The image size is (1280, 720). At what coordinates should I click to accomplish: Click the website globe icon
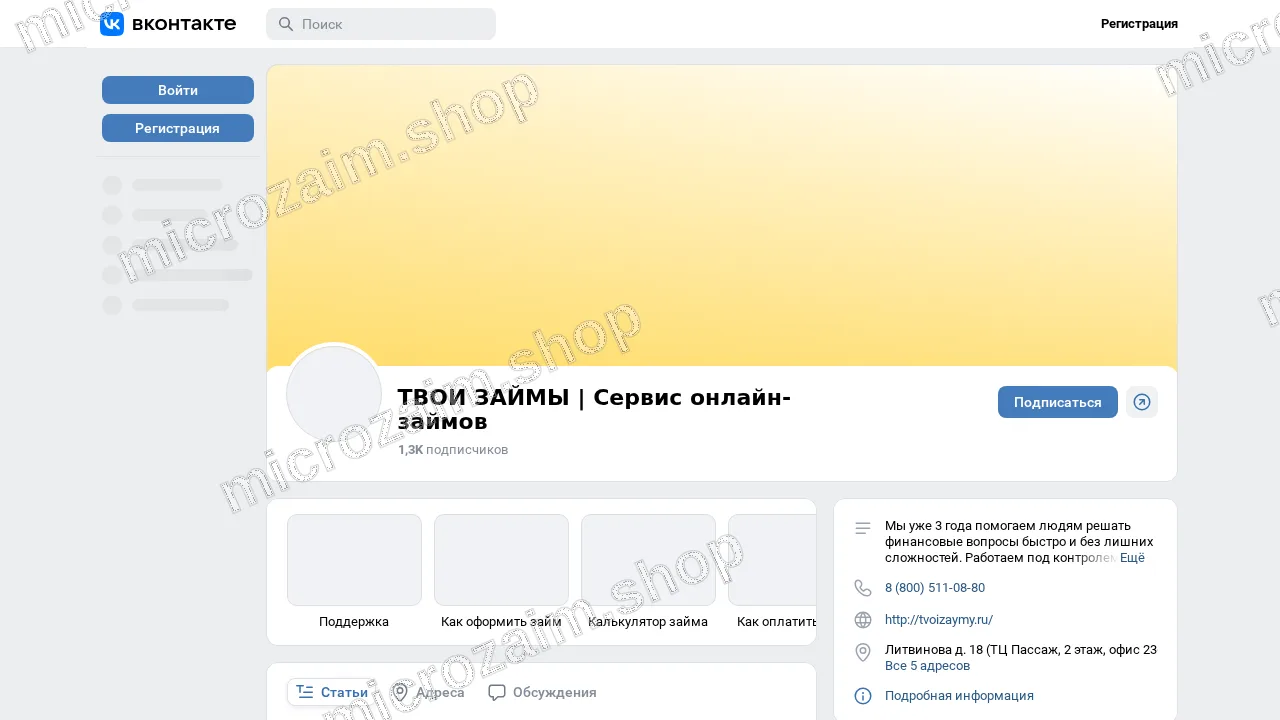click(x=863, y=620)
